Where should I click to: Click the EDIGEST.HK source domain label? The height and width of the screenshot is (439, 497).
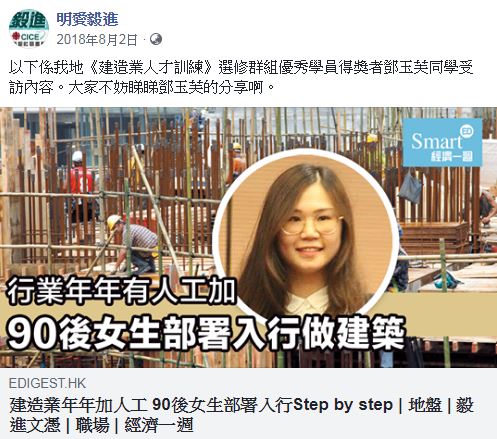pos(47,383)
